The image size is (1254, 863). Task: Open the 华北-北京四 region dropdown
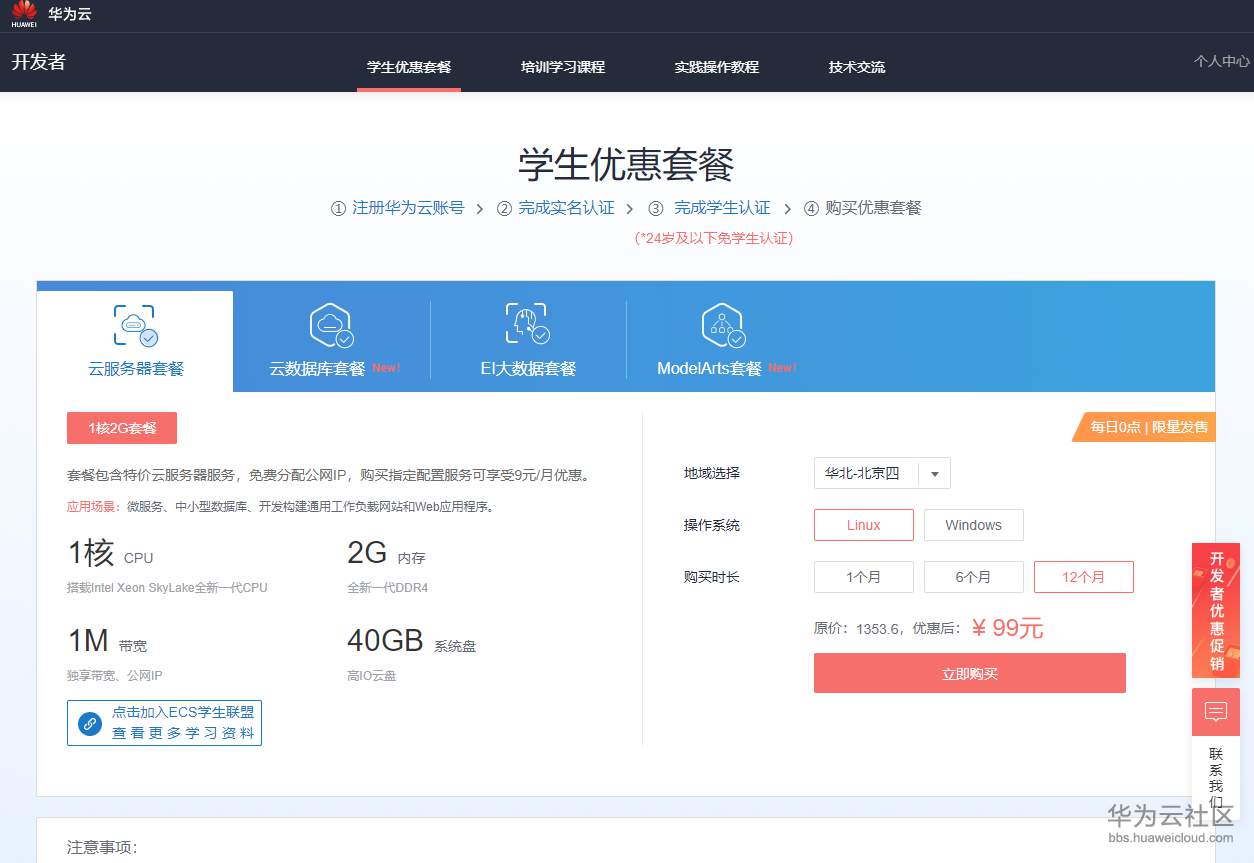coord(882,473)
